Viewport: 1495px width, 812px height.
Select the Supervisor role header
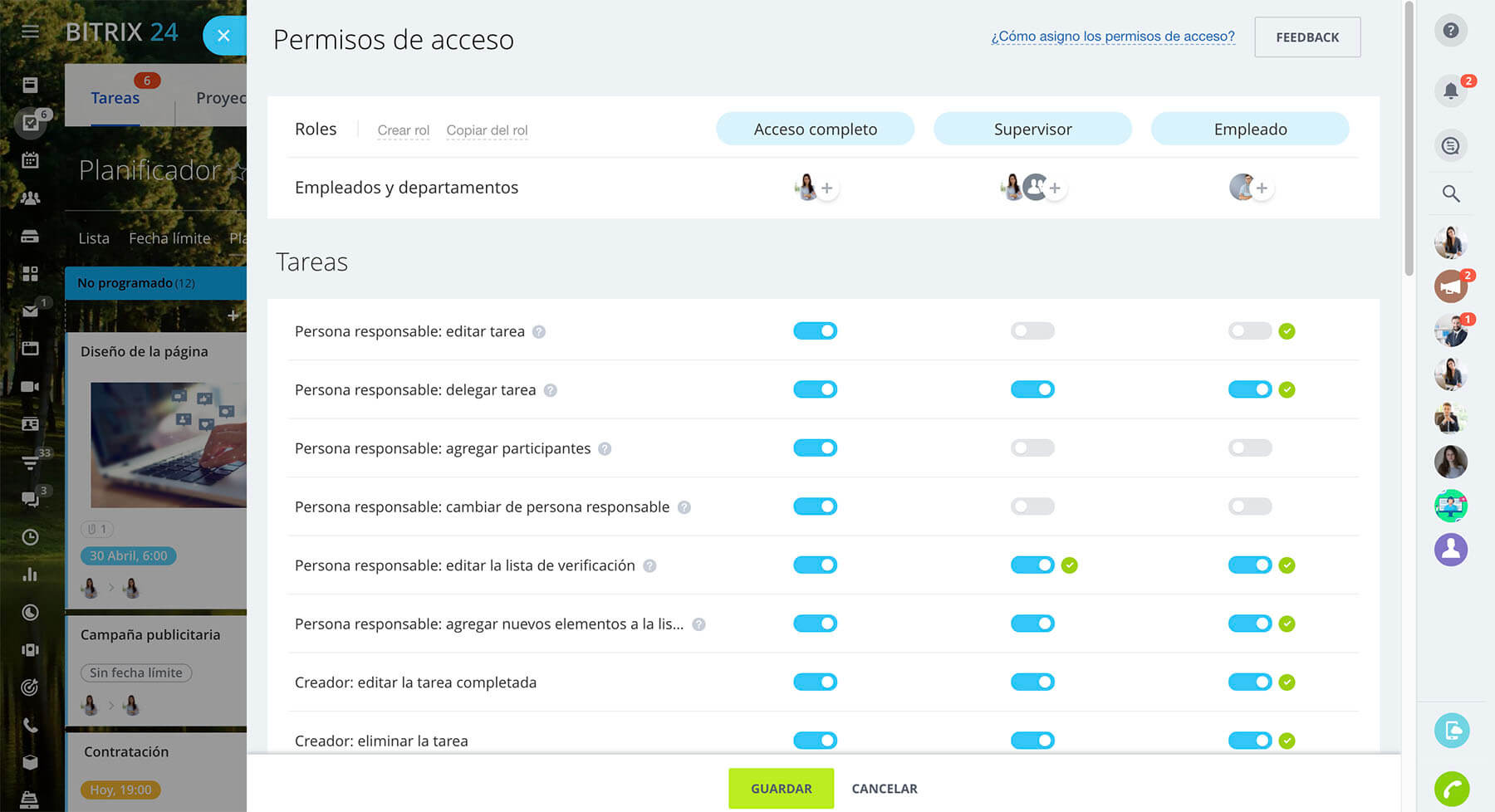point(1032,130)
